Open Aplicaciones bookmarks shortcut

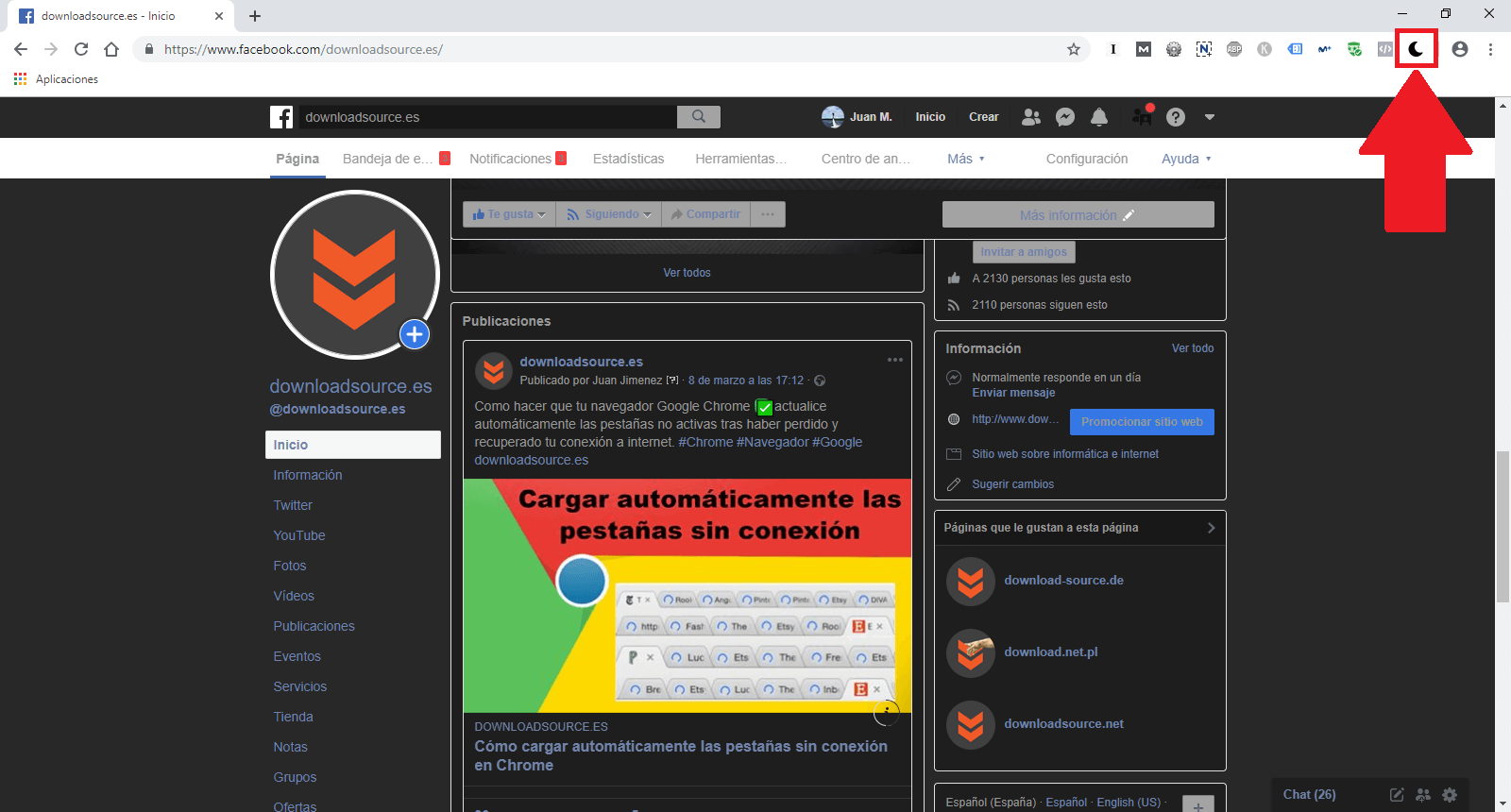coord(56,79)
